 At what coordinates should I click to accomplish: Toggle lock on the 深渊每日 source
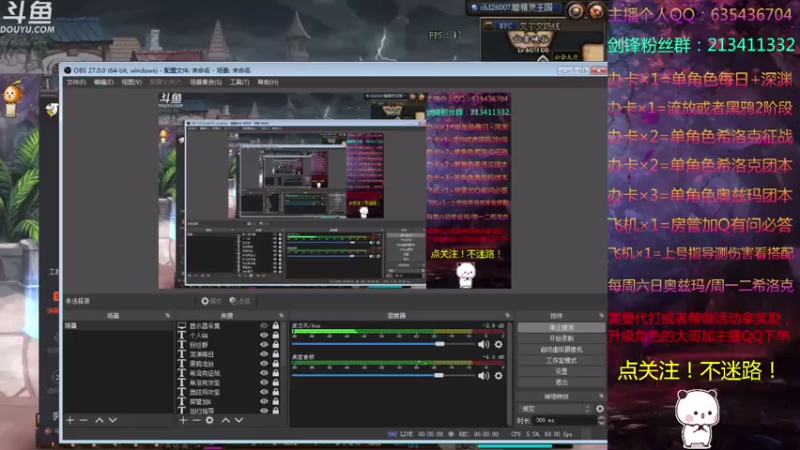tap(276, 354)
